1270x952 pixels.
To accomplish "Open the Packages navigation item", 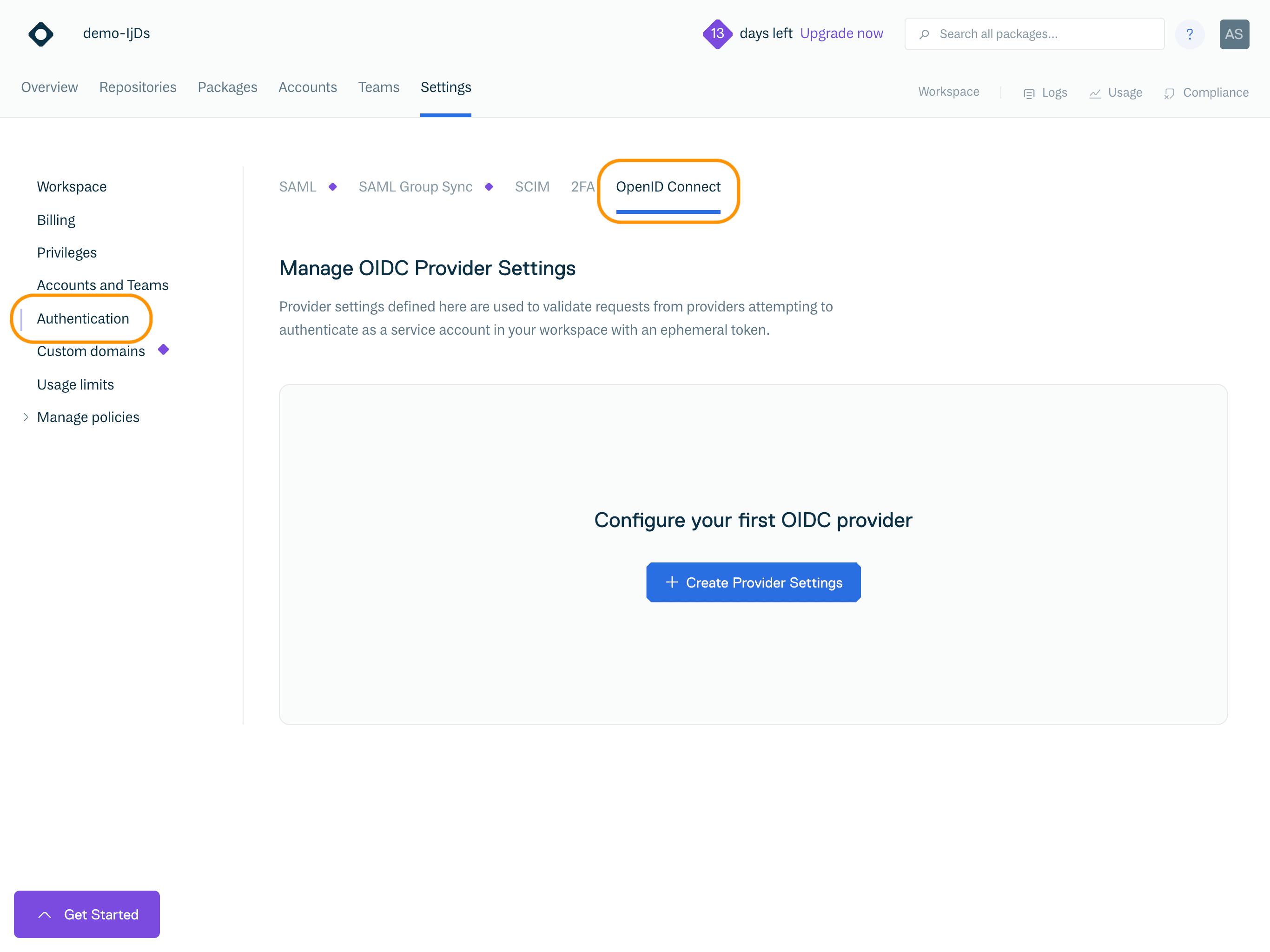I will tap(227, 87).
